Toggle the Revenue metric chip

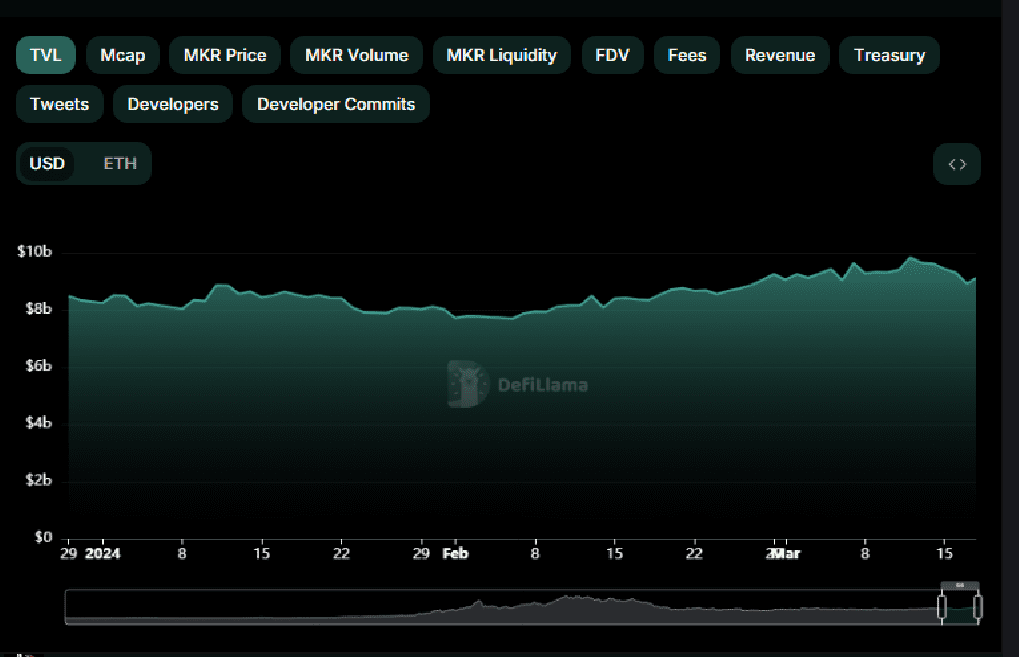[x=780, y=55]
